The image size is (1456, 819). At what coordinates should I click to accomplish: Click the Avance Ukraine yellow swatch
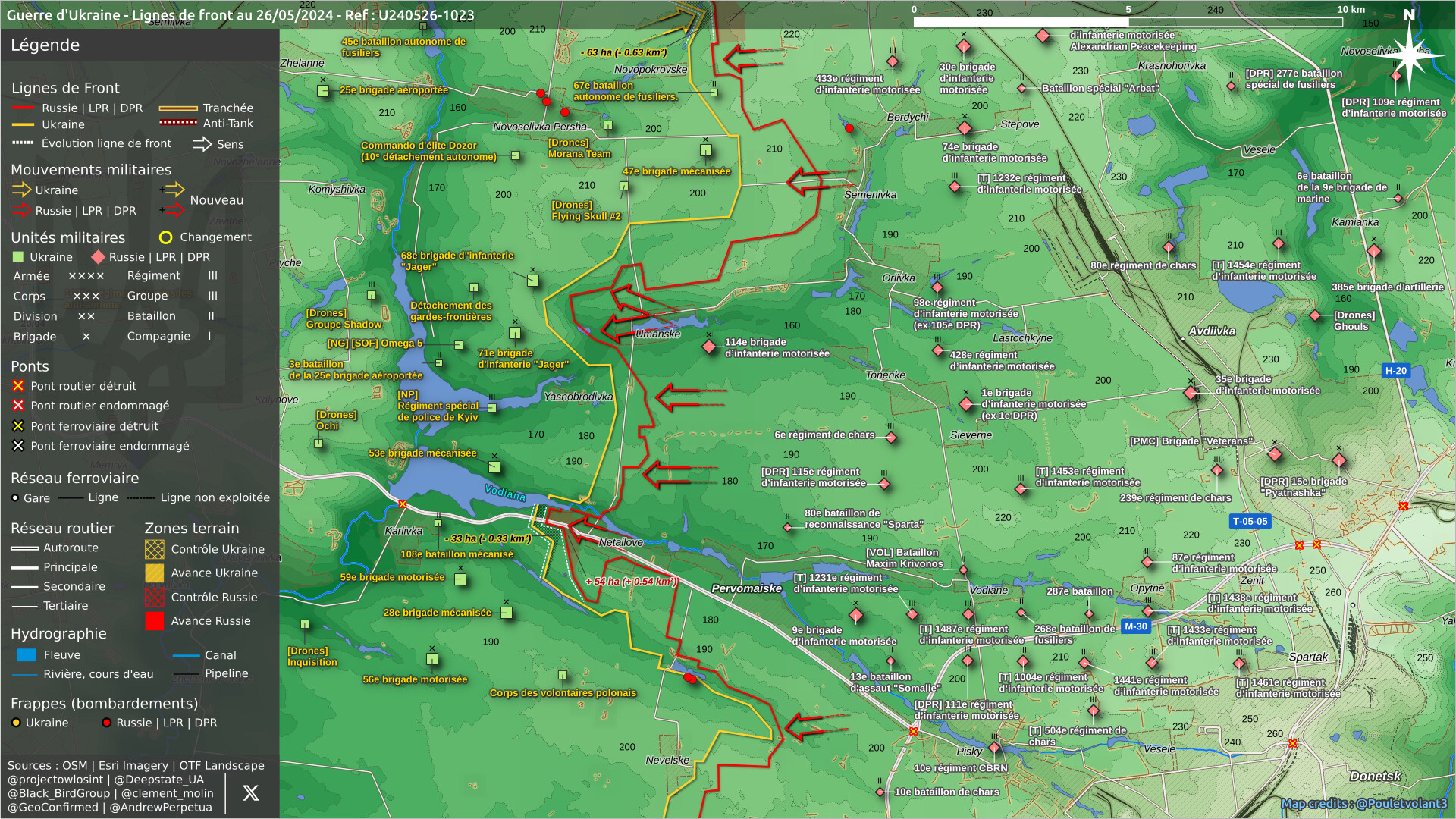[155, 573]
